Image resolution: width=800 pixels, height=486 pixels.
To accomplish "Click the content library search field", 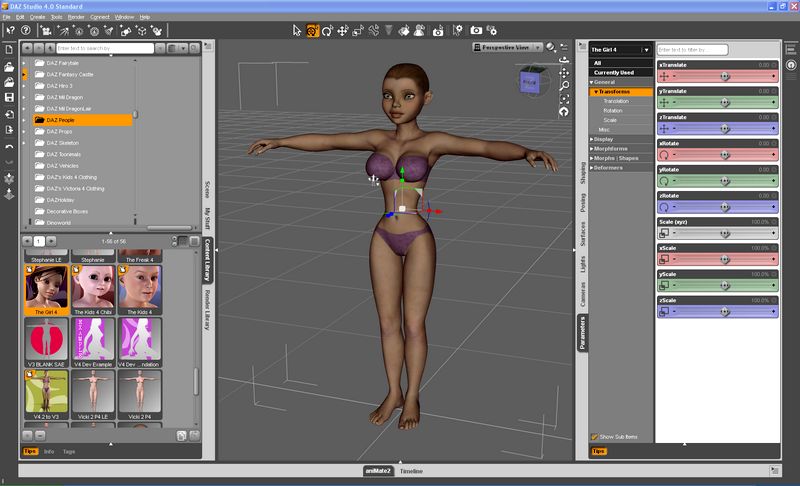I will tap(105, 48).
